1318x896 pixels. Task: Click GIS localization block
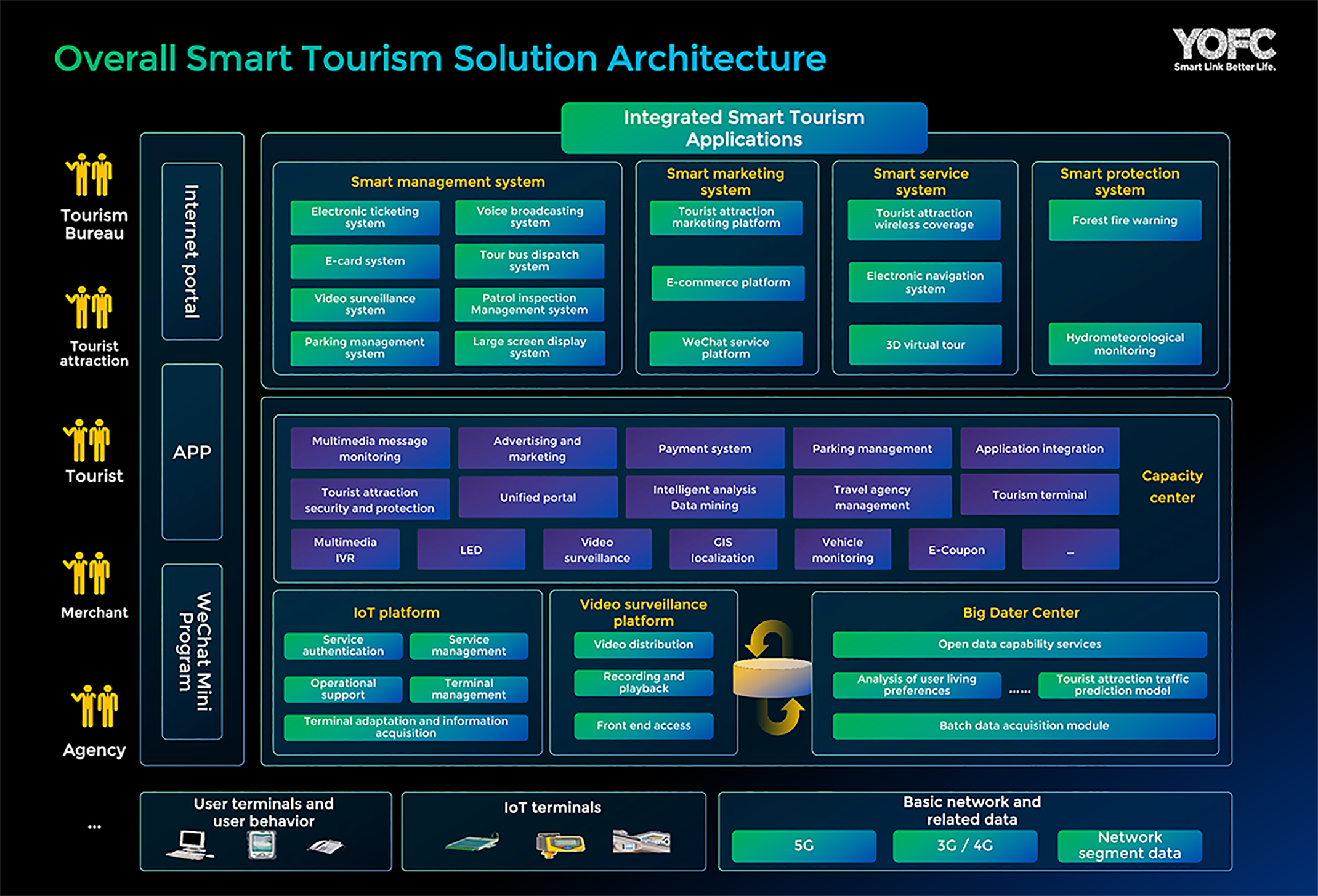723,549
